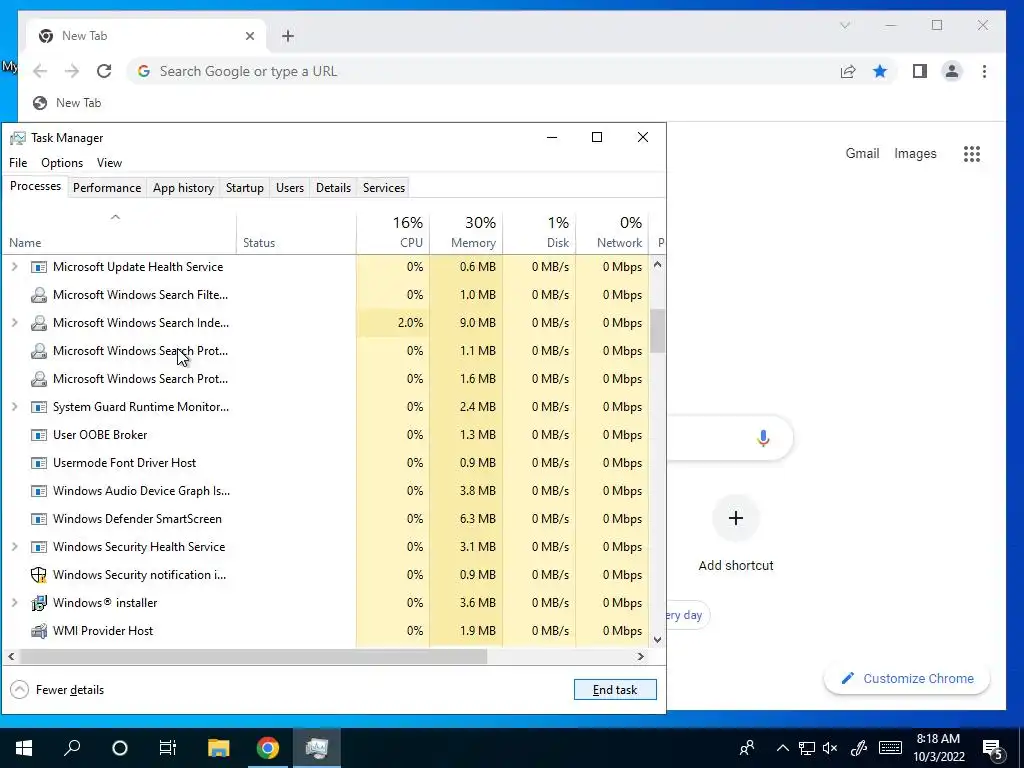Open a new Chrome tab with plus
The width and height of the screenshot is (1024, 768).
[288, 36]
